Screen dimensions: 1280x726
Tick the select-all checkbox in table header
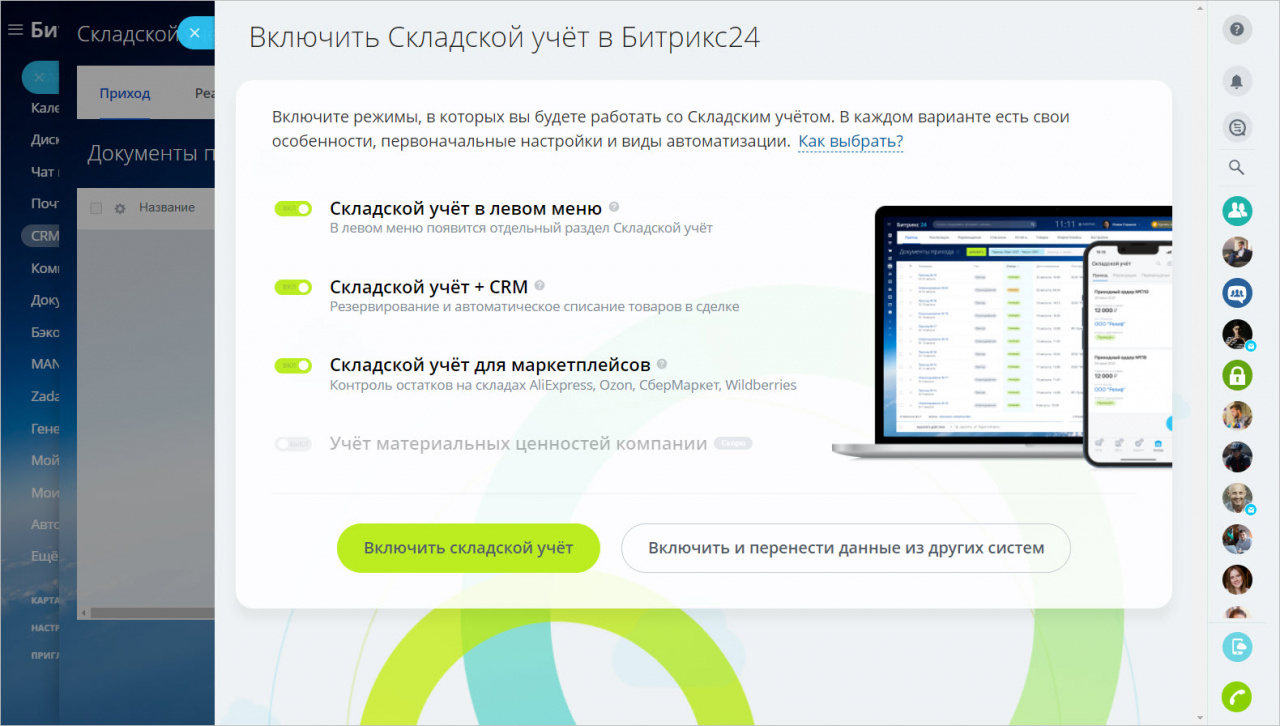[x=96, y=208]
